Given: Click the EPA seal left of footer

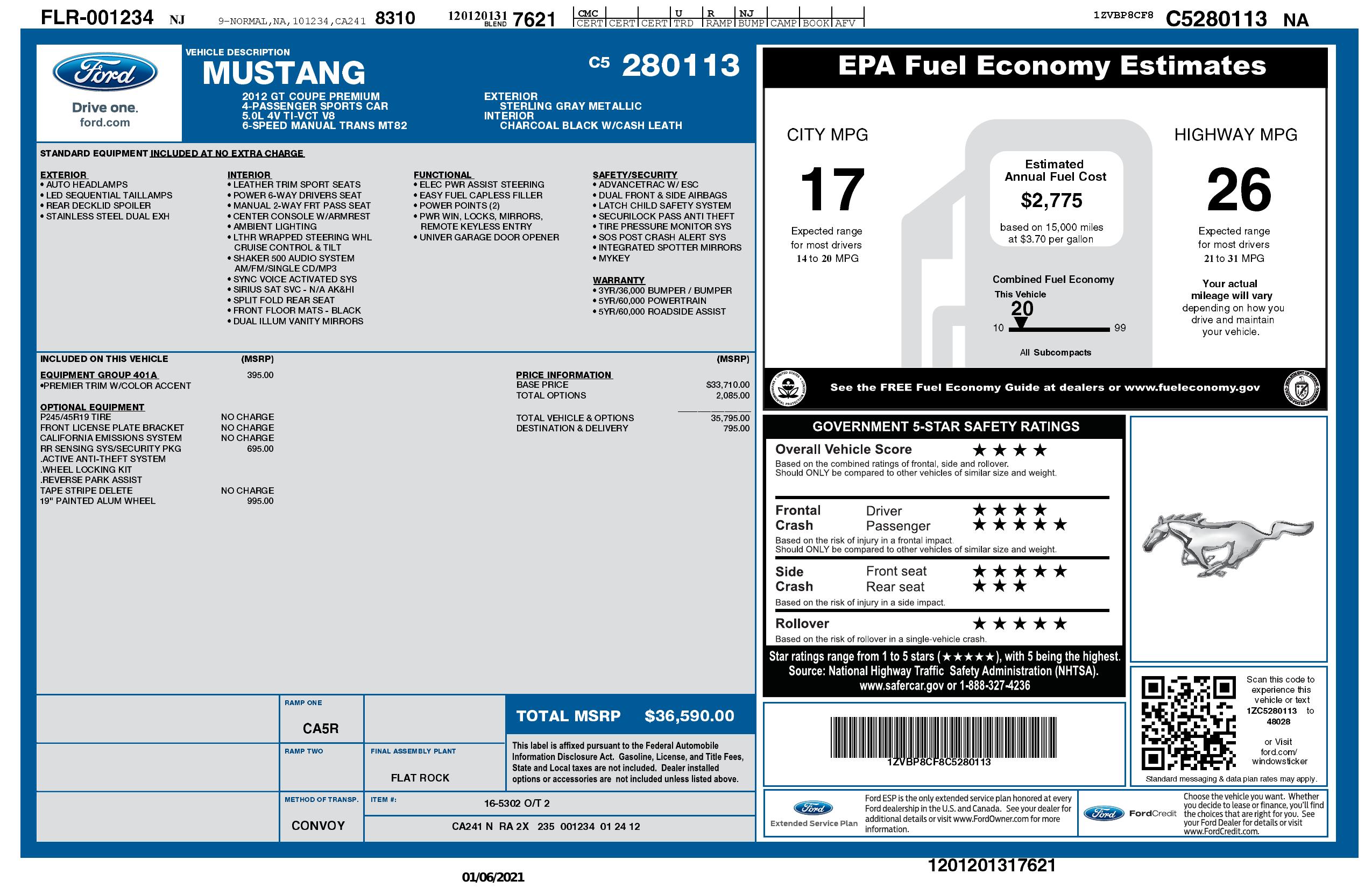Looking at the screenshot, I should point(788,387).
